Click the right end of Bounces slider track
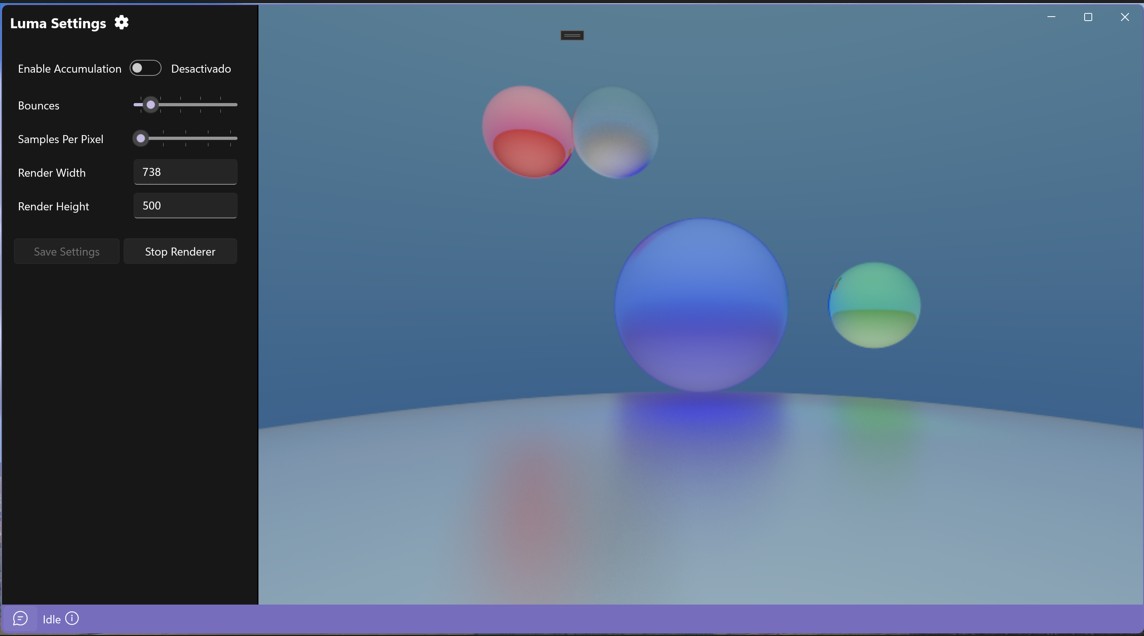Viewport: 1144px width, 636px height. pos(234,105)
